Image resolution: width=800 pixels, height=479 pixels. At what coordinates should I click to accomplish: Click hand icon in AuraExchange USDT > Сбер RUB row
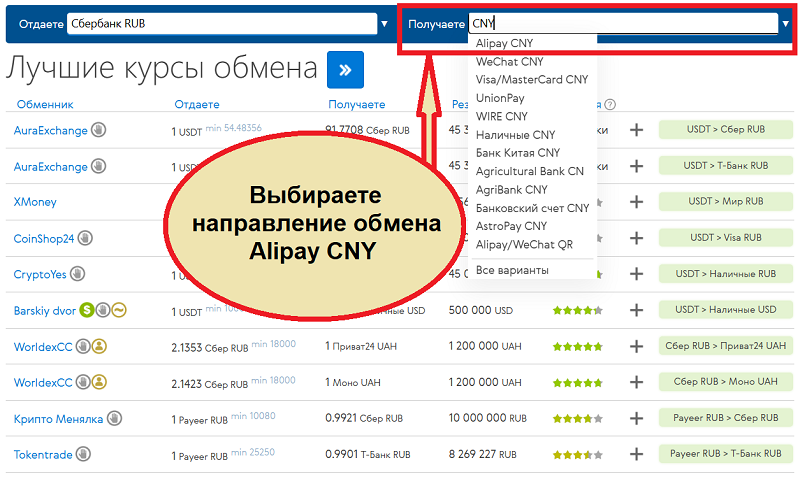pyautogui.click(x=98, y=130)
